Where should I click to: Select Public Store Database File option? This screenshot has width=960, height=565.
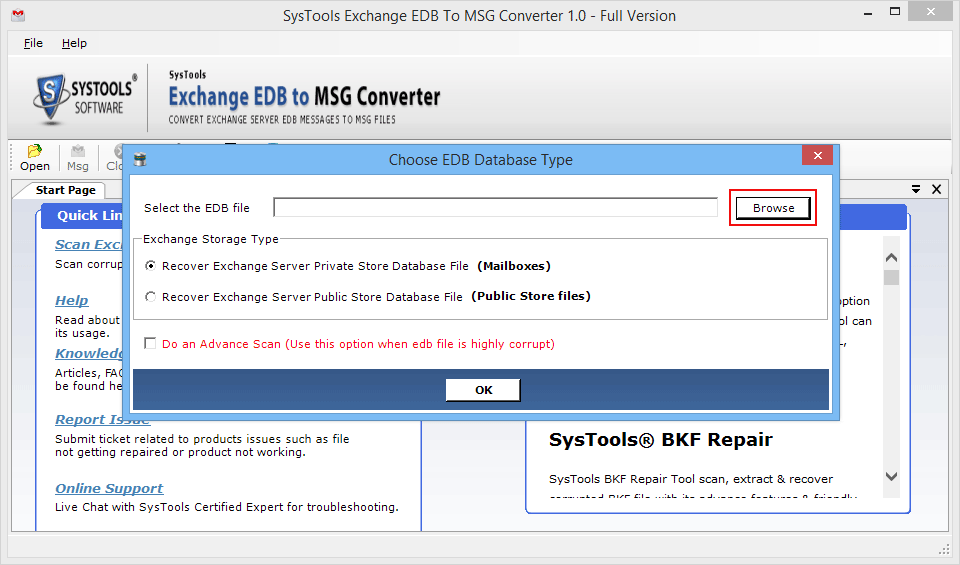150,296
